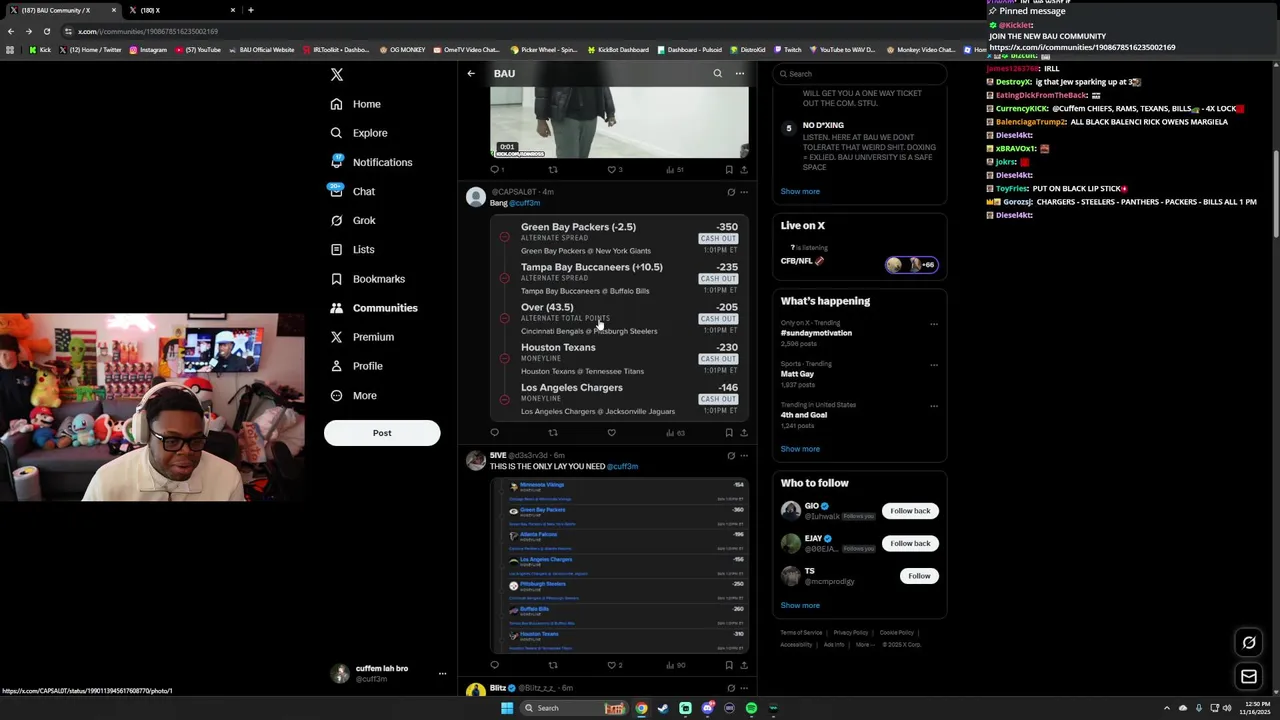
Task: Reply to the @CAPSAL0T post
Action: (x=494, y=433)
